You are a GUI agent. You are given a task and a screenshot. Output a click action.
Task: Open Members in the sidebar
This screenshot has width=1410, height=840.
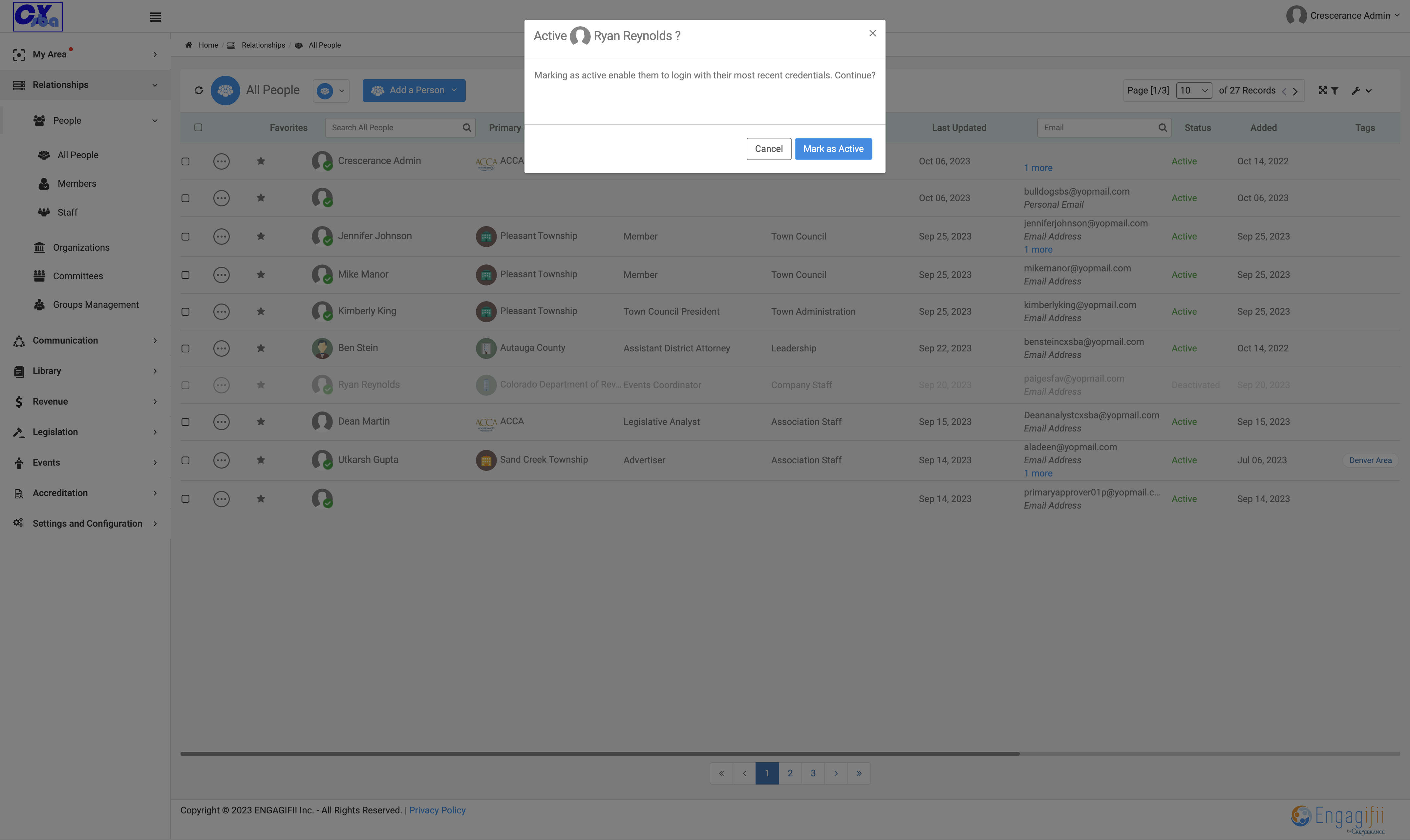click(x=77, y=183)
